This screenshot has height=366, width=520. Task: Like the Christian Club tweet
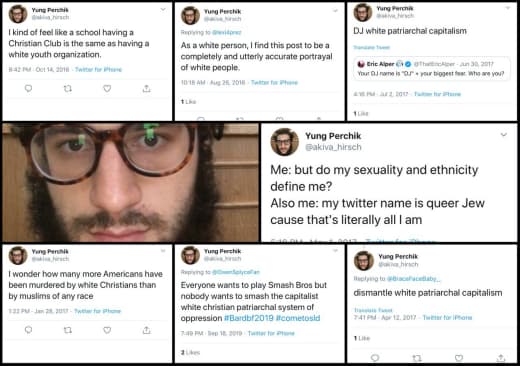point(107,88)
